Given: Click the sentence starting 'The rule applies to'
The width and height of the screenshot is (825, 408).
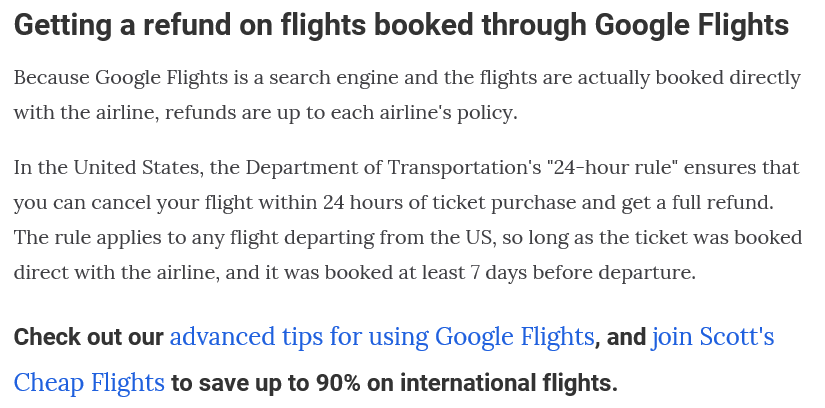Looking at the screenshot, I should (x=408, y=255).
